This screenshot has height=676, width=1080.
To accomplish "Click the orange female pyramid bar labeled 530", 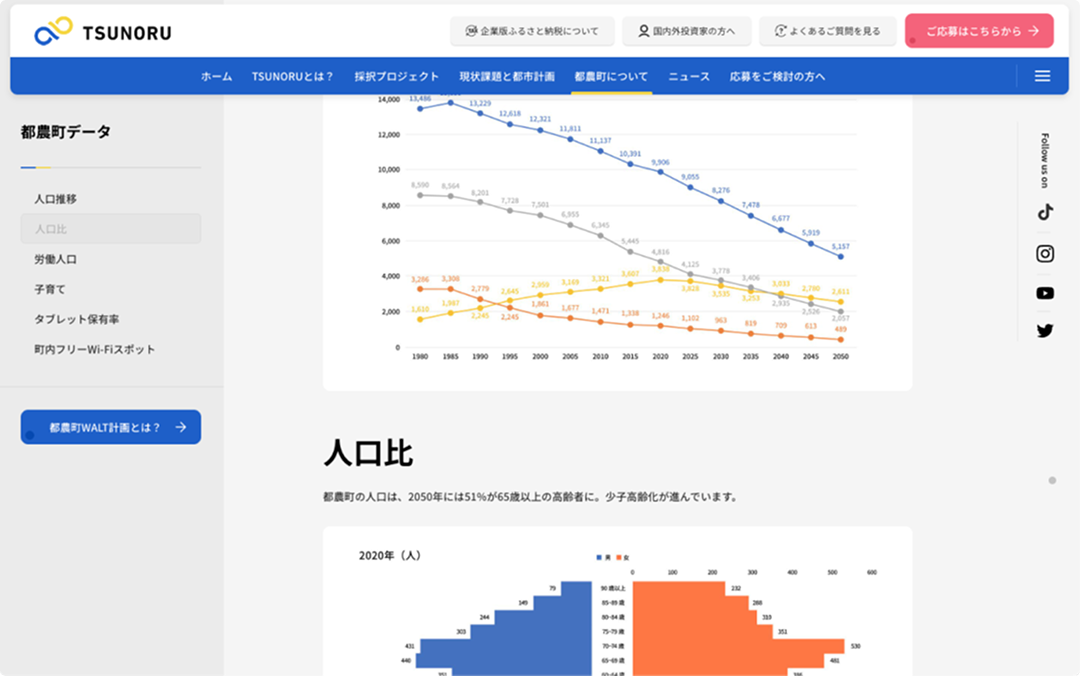I will (x=738, y=646).
